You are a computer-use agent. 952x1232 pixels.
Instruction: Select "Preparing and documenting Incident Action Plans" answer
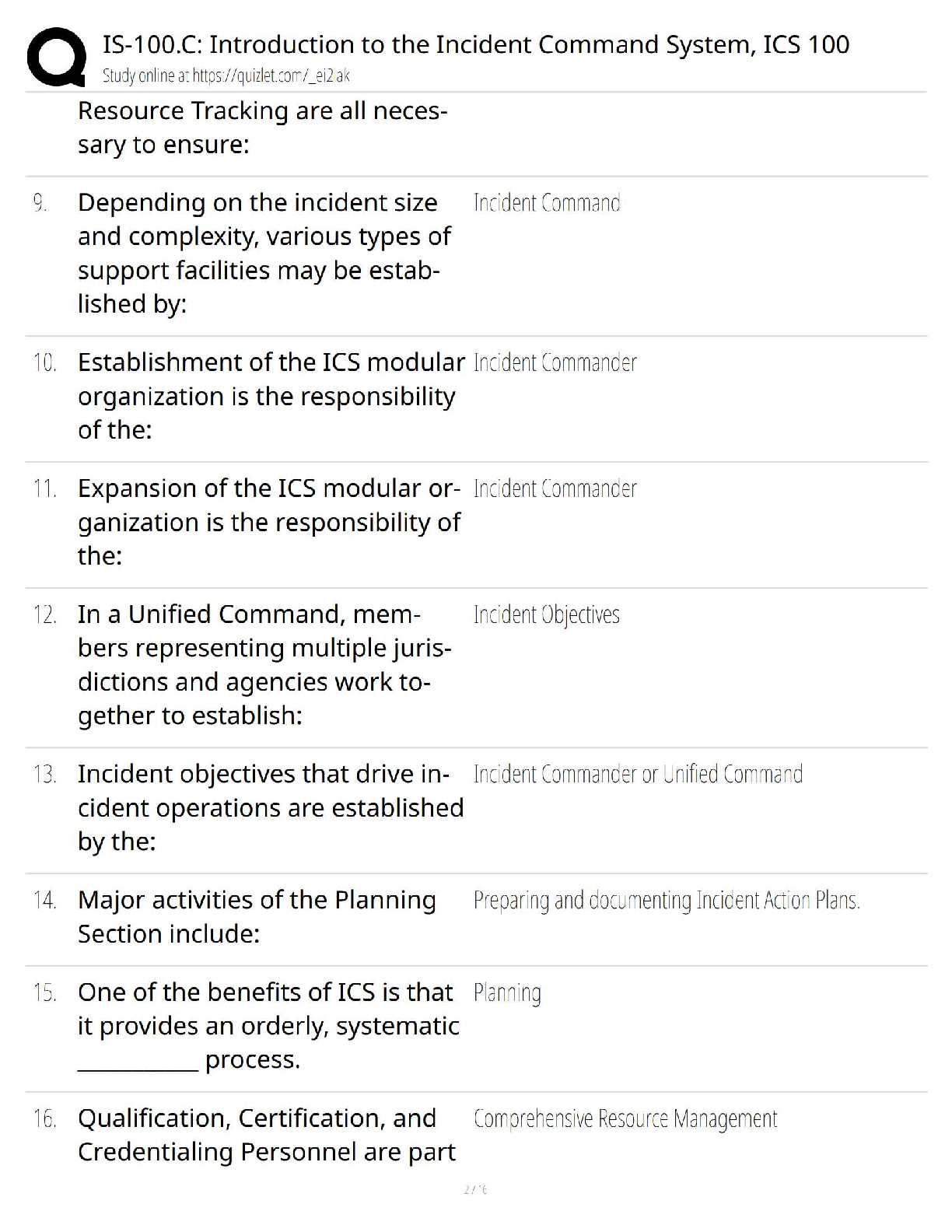[667, 901]
